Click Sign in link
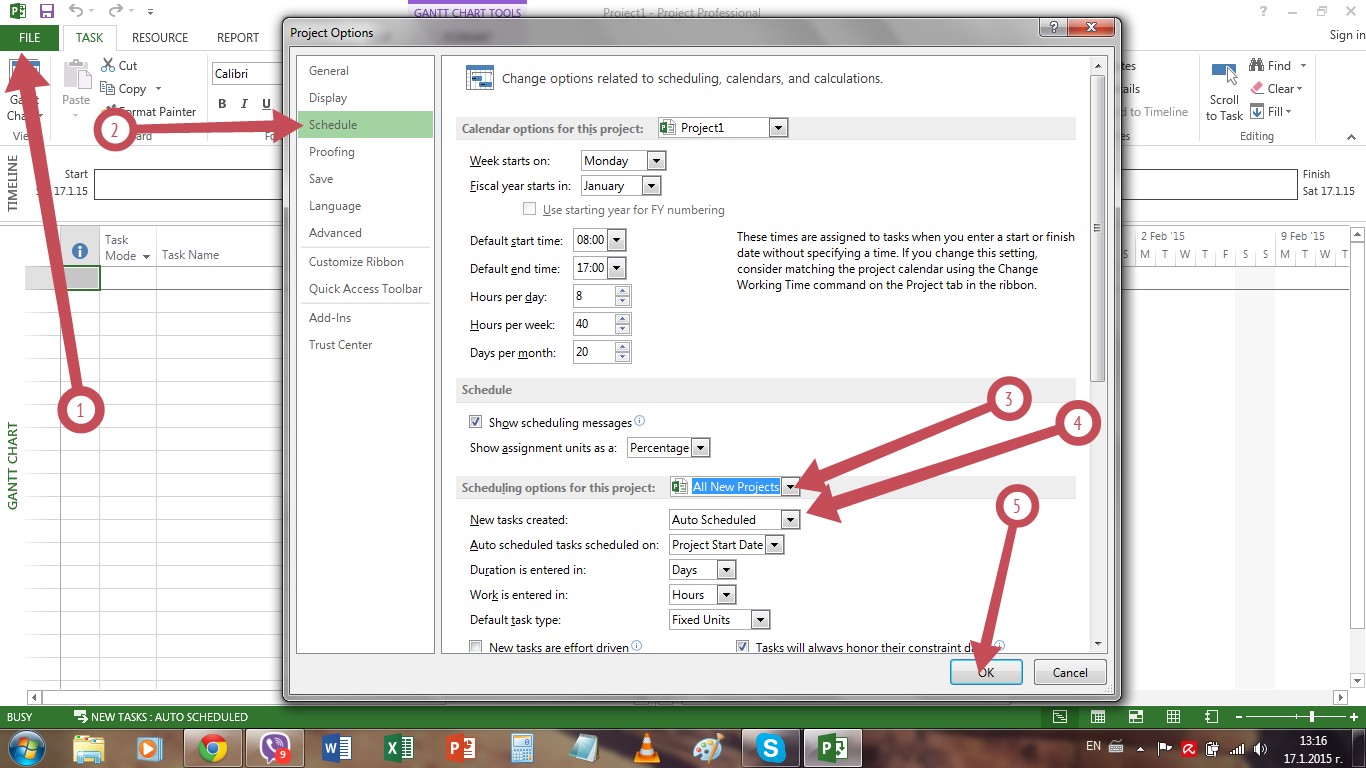The height and width of the screenshot is (768, 1366). [x=1347, y=35]
